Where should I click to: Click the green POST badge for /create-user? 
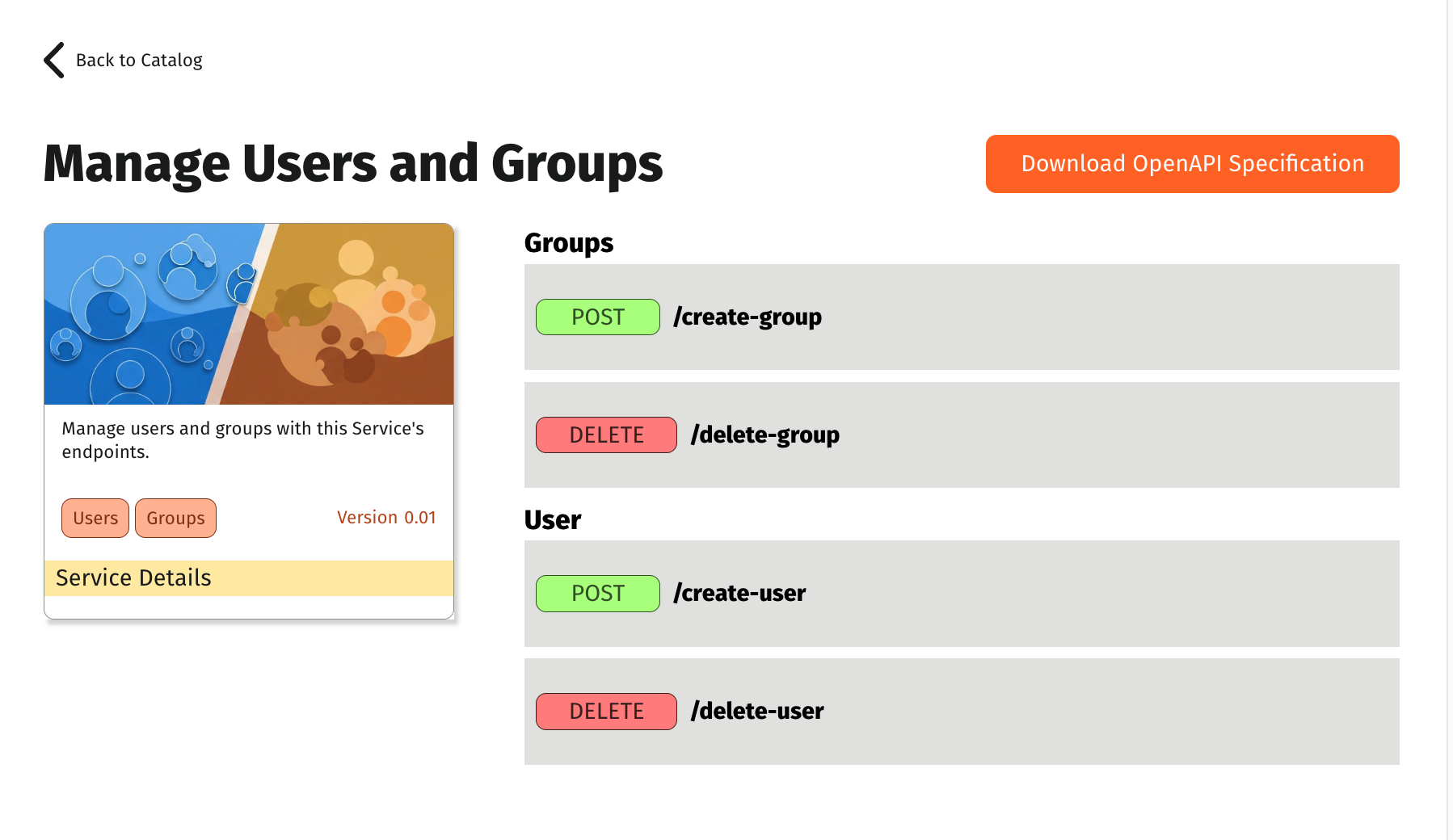tap(597, 593)
